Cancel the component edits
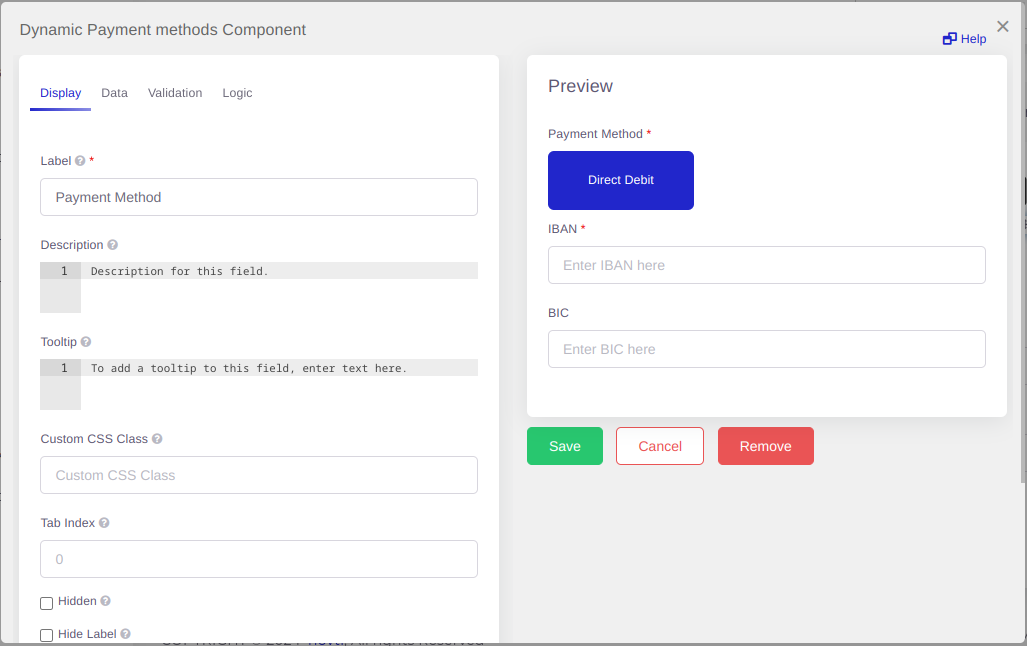 (x=659, y=446)
